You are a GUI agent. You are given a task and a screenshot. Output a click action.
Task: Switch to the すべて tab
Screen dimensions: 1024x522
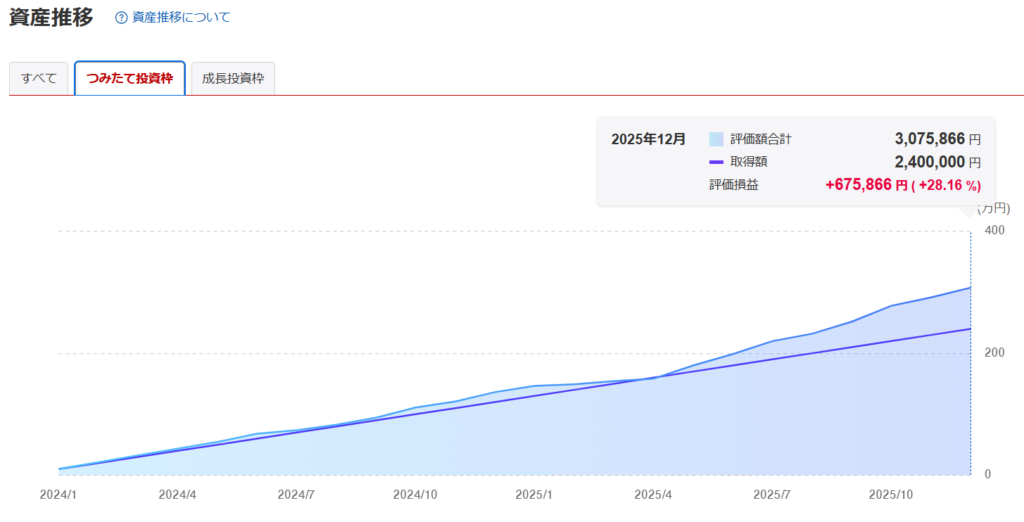click(39, 78)
